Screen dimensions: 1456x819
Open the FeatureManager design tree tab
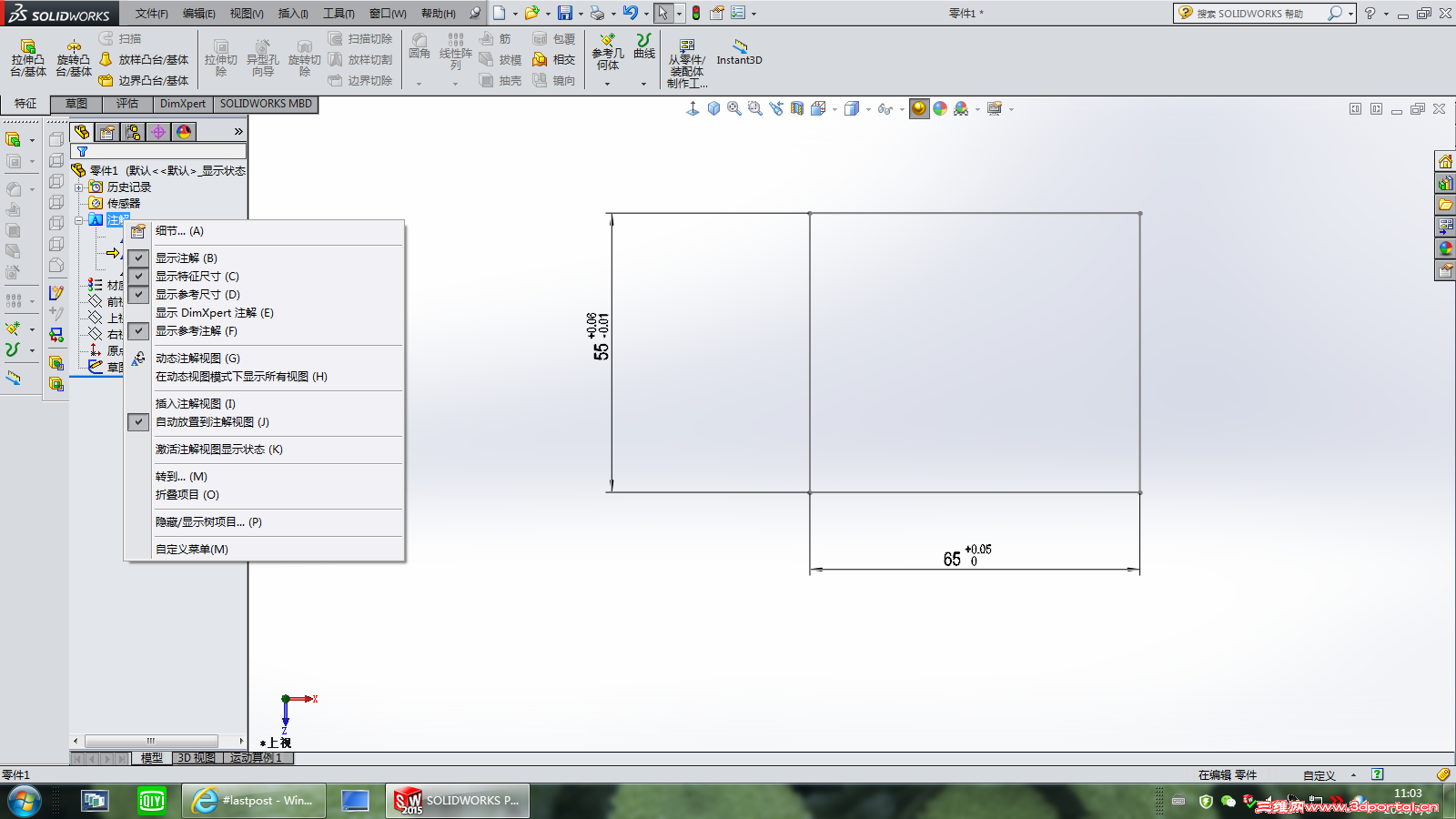point(82,132)
